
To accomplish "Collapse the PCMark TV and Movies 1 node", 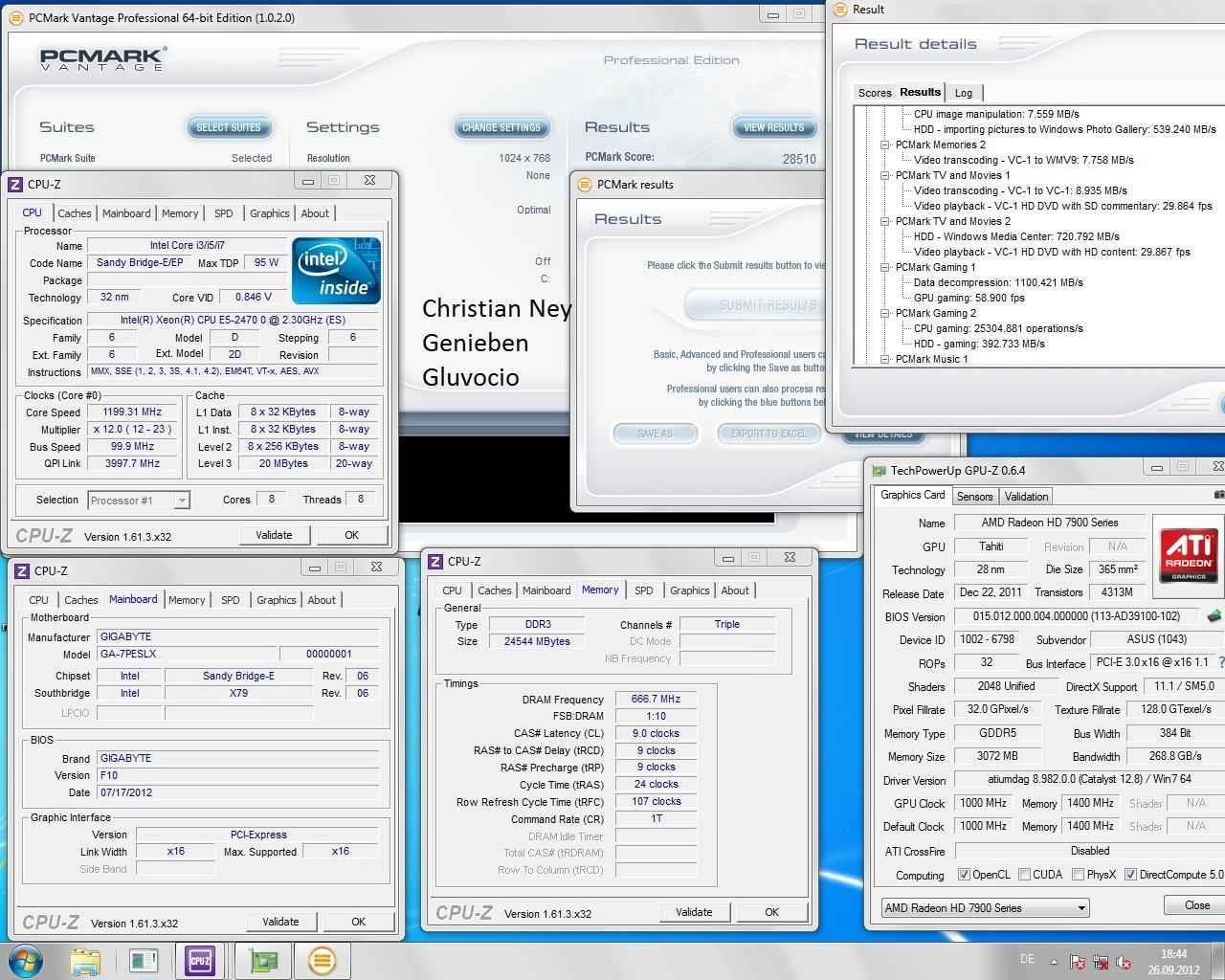I will coord(885,175).
